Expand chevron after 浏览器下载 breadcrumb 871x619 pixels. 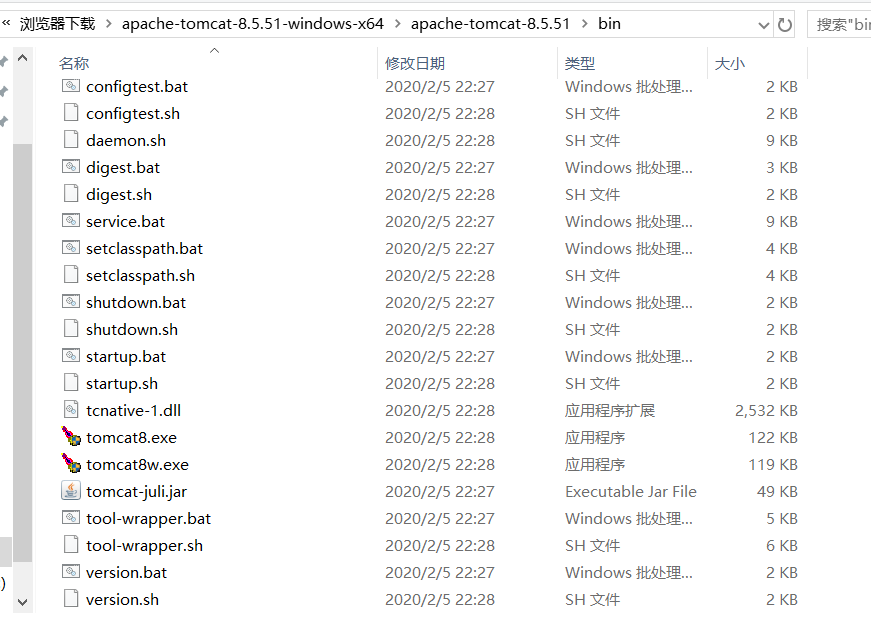point(109,24)
